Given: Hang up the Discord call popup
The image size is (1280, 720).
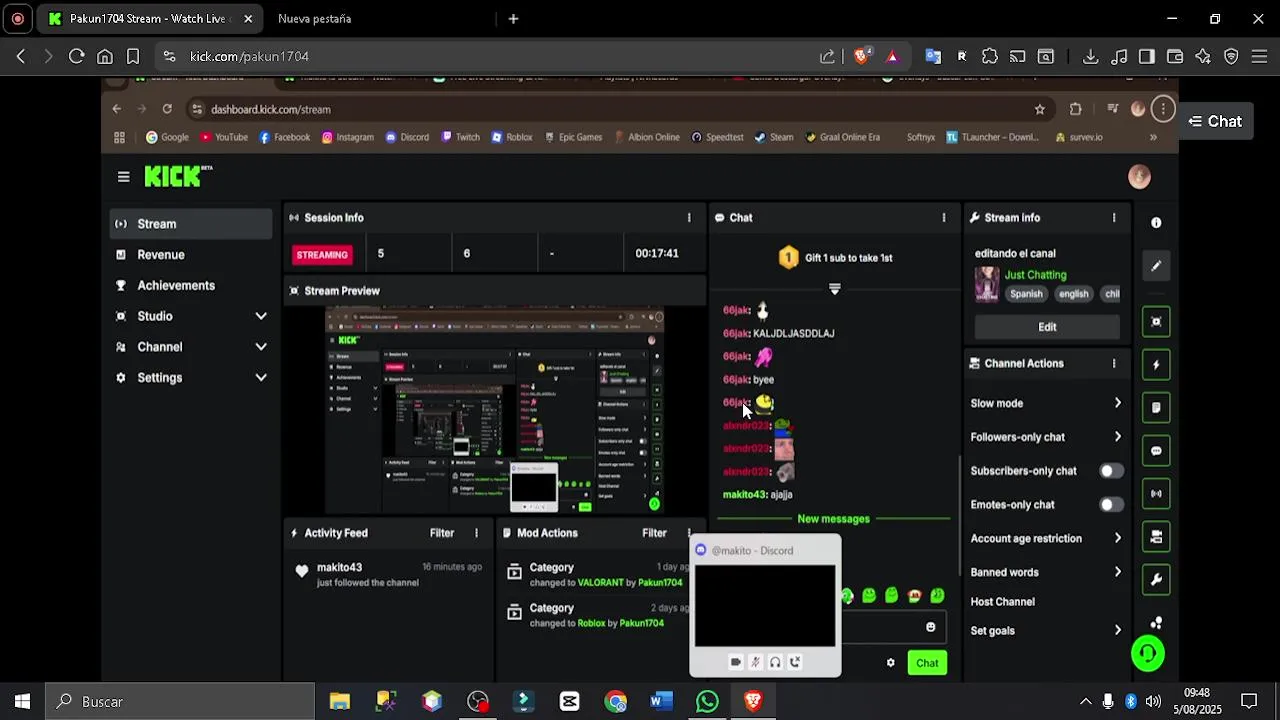Looking at the screenshot, I should pos(795,662).
